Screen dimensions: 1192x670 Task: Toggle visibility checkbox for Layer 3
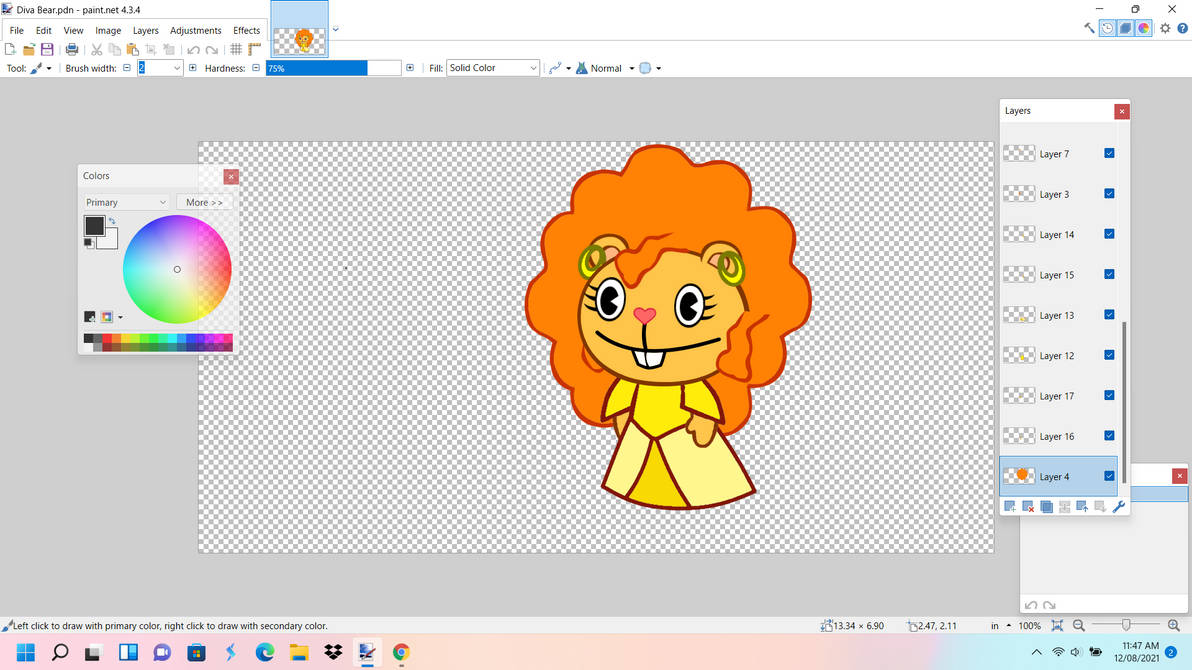[x=1109, y=194]
